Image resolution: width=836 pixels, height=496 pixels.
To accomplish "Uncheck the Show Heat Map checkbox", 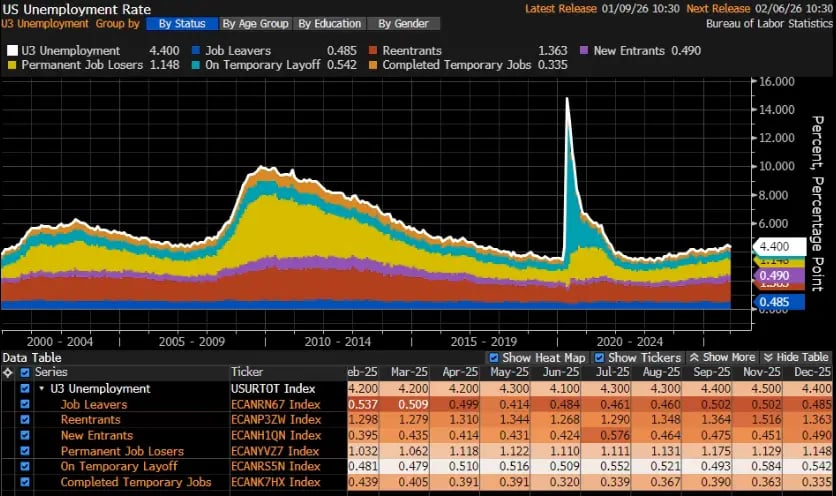I will (x=493, y=357).
